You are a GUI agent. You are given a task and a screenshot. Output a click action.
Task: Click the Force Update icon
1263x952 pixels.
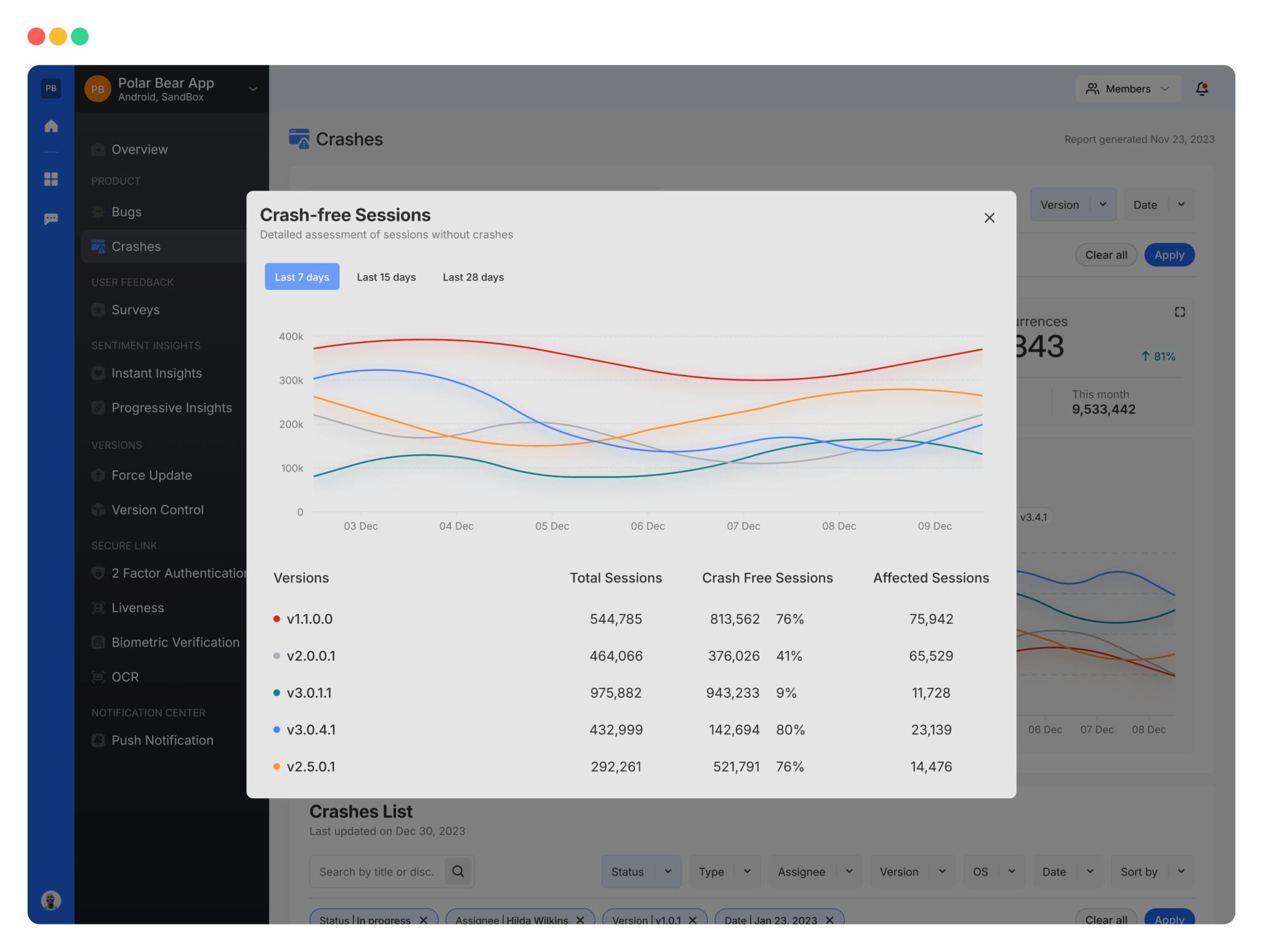click(98, 475)
